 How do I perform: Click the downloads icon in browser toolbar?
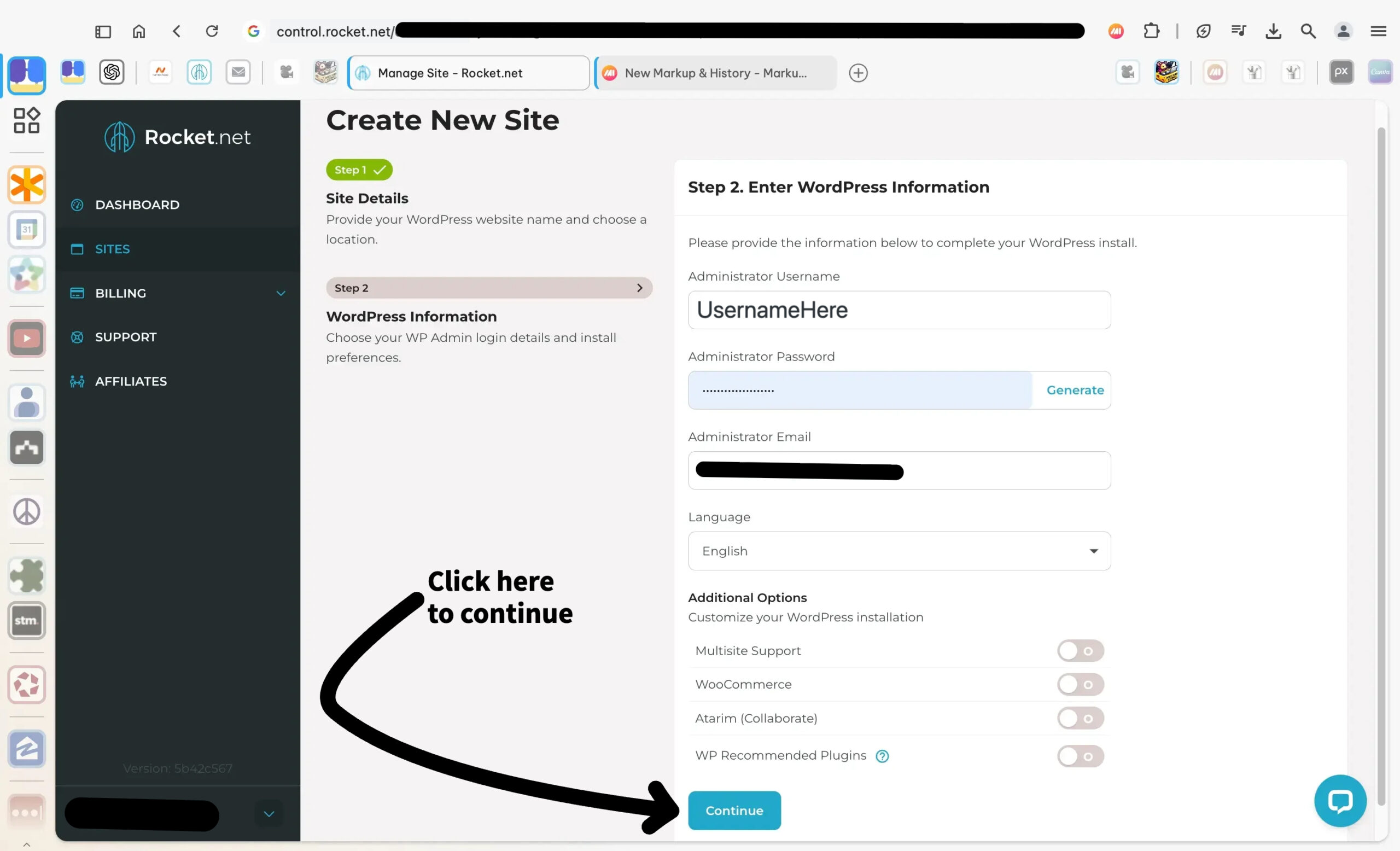pyautogui.click(x=1273, y=31)
